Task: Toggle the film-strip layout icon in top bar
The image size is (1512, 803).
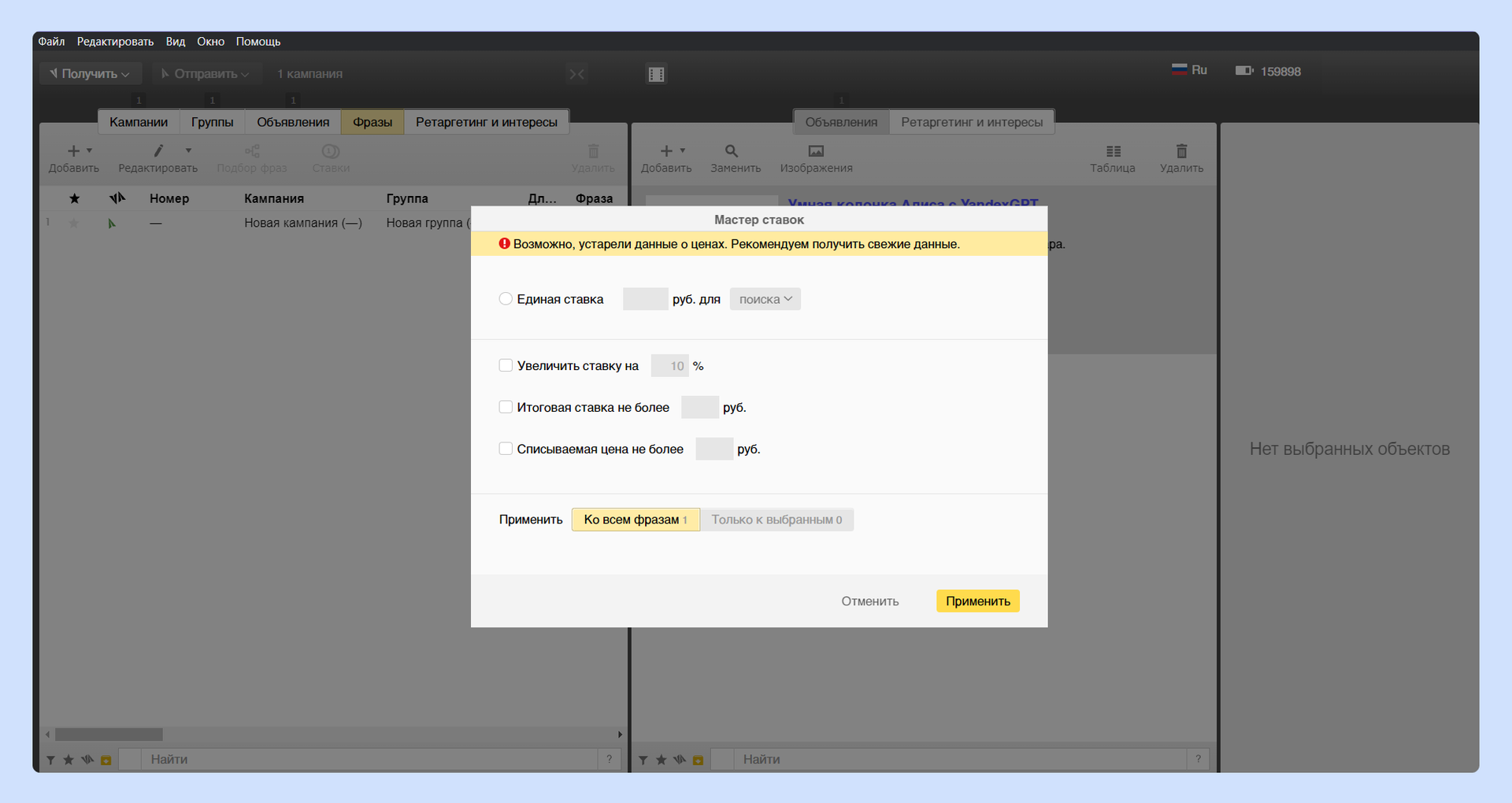Action: tap(656, 74)
